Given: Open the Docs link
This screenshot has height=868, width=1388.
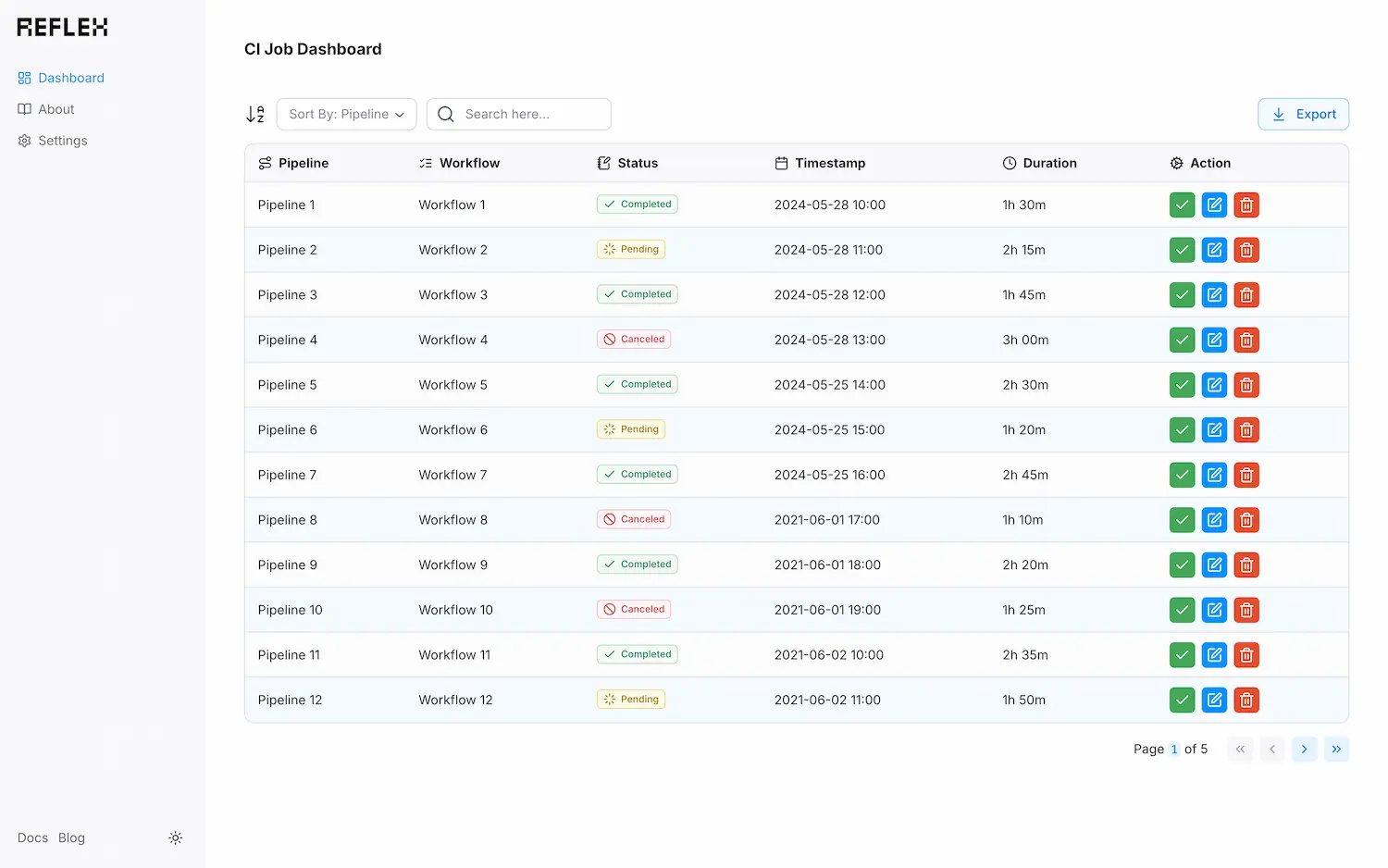Looking at the screenshot, I should tap(32, 837).
